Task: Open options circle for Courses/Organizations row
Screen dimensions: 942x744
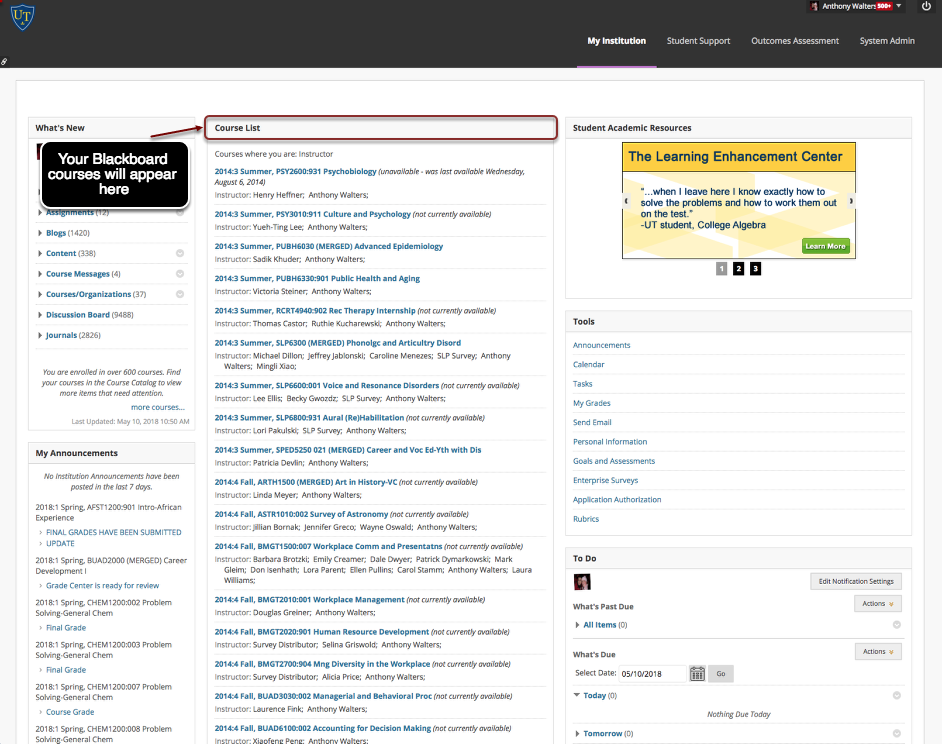Action: click(180, 294)
